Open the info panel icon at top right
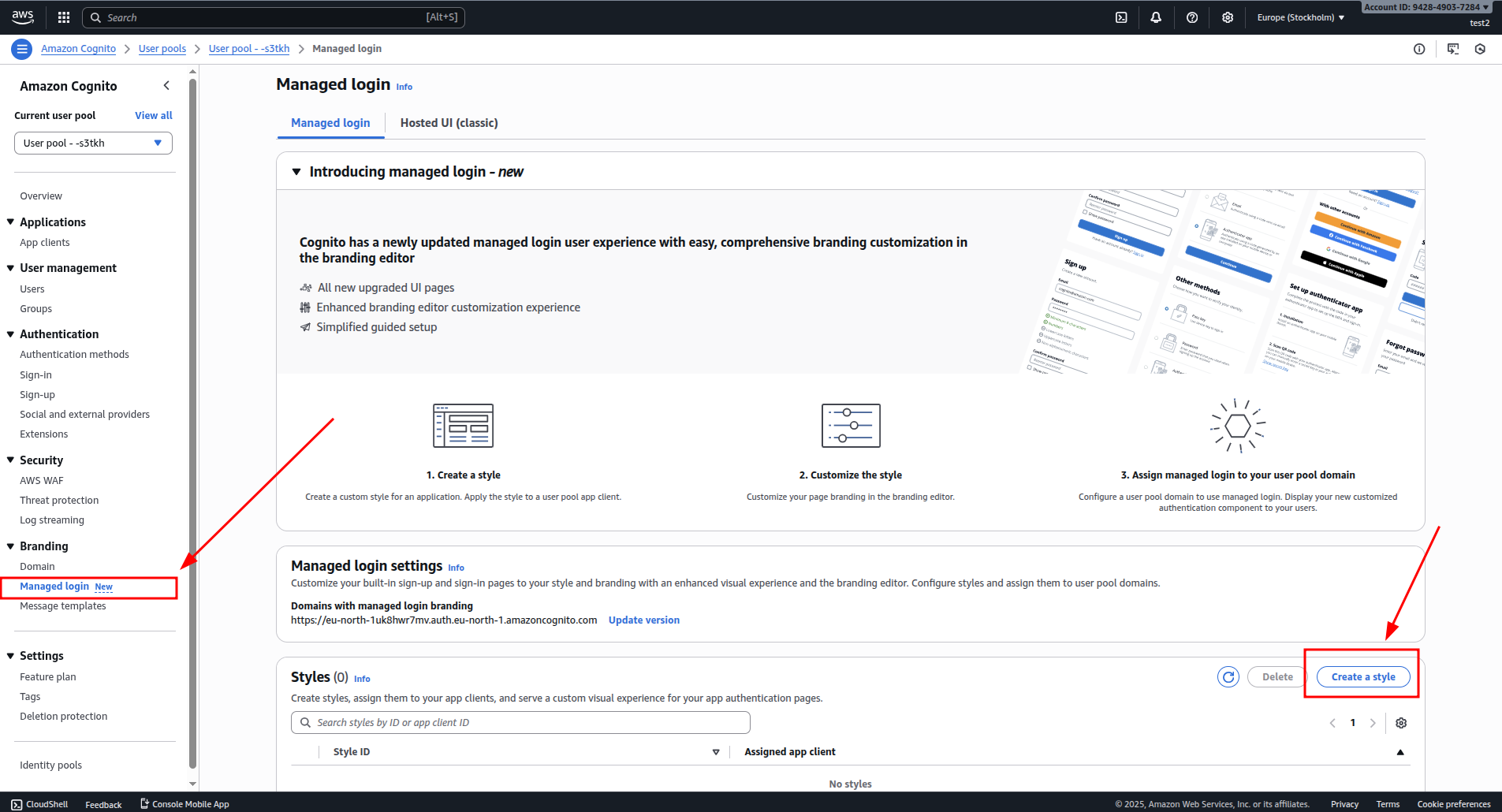The image size is (1502, 812). [1419, 49]
